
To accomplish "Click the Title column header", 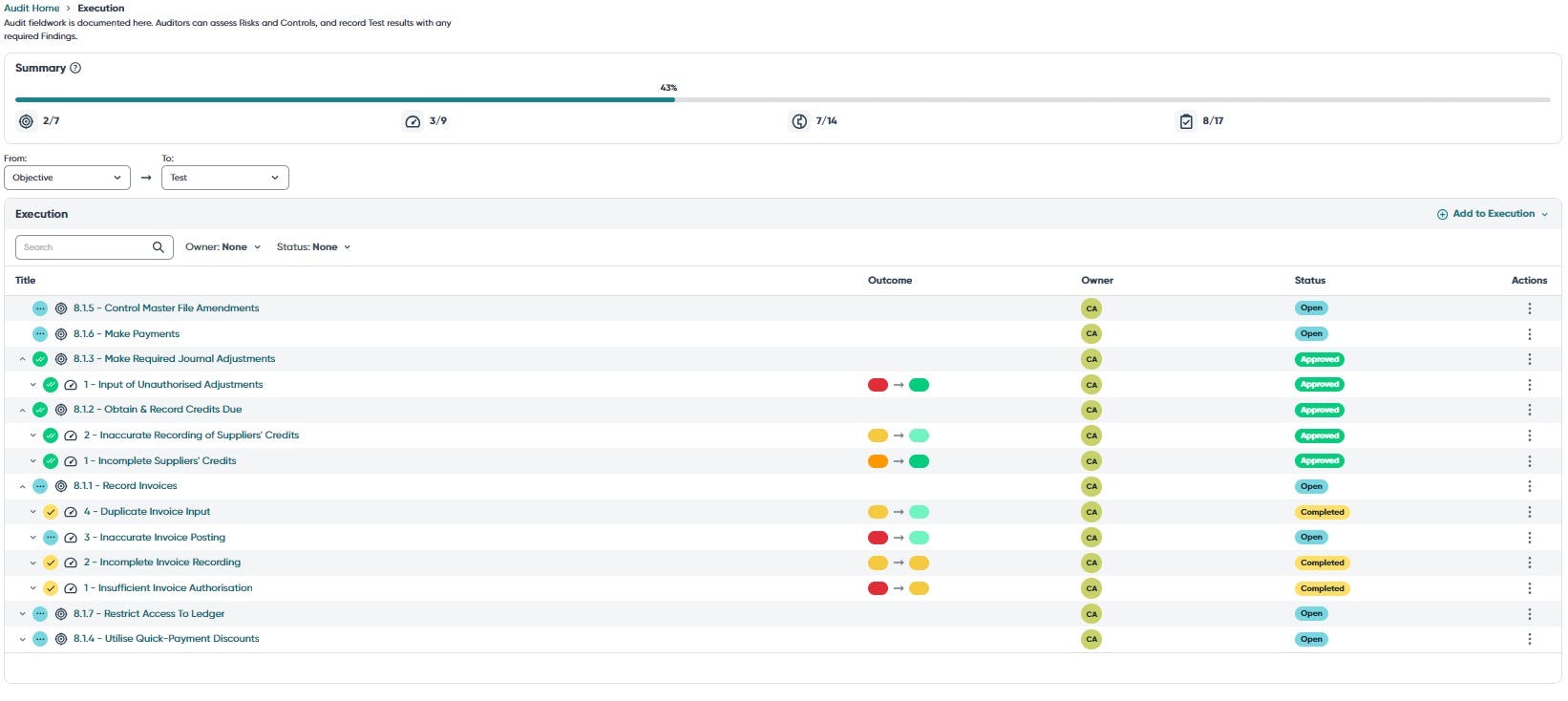I will pos(26,281).
